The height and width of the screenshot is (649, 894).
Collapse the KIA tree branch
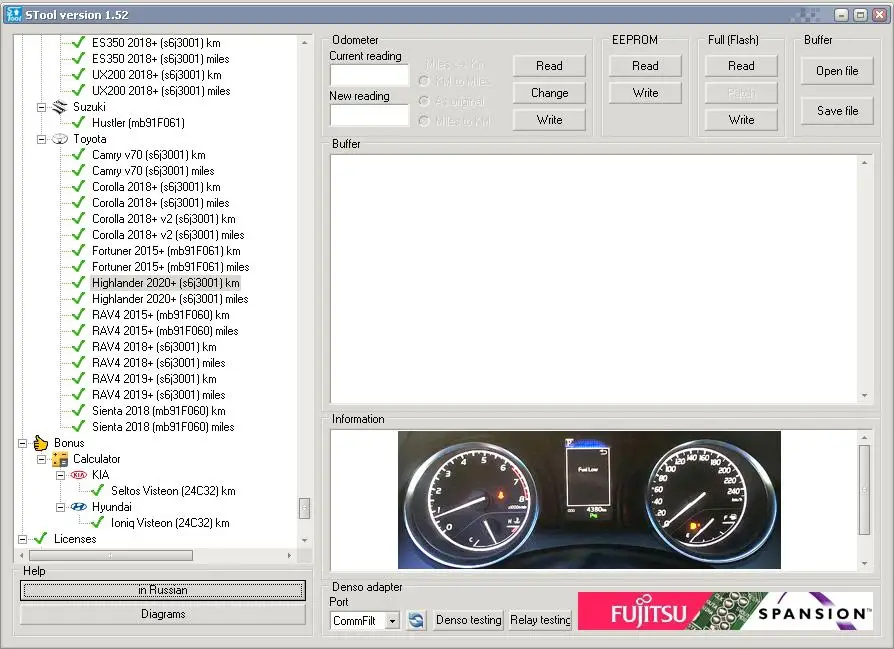(60, 474)
